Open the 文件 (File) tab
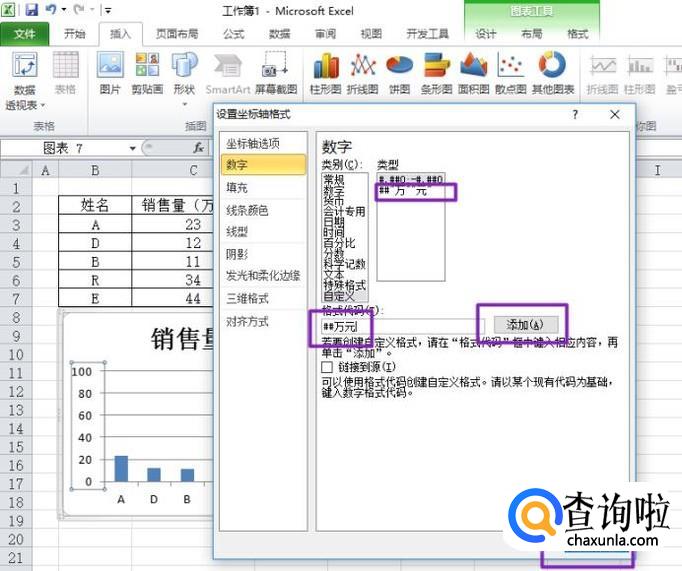 pos(24,34)
